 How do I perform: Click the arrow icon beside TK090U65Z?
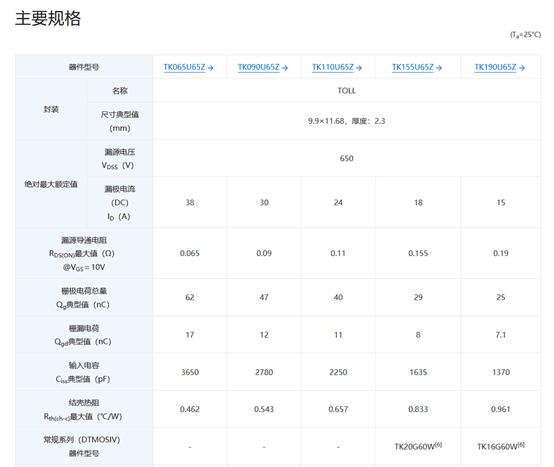pos(285,68)
